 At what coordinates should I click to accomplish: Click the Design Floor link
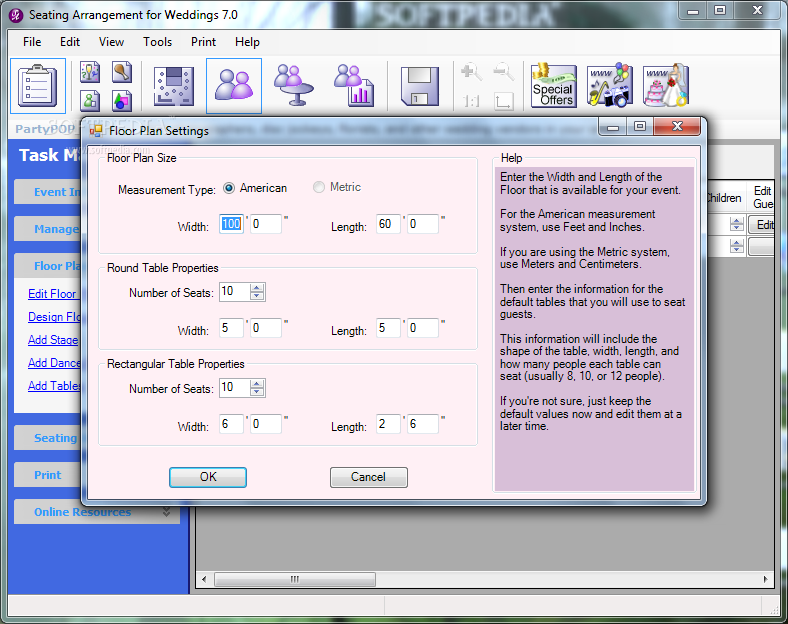54,317
